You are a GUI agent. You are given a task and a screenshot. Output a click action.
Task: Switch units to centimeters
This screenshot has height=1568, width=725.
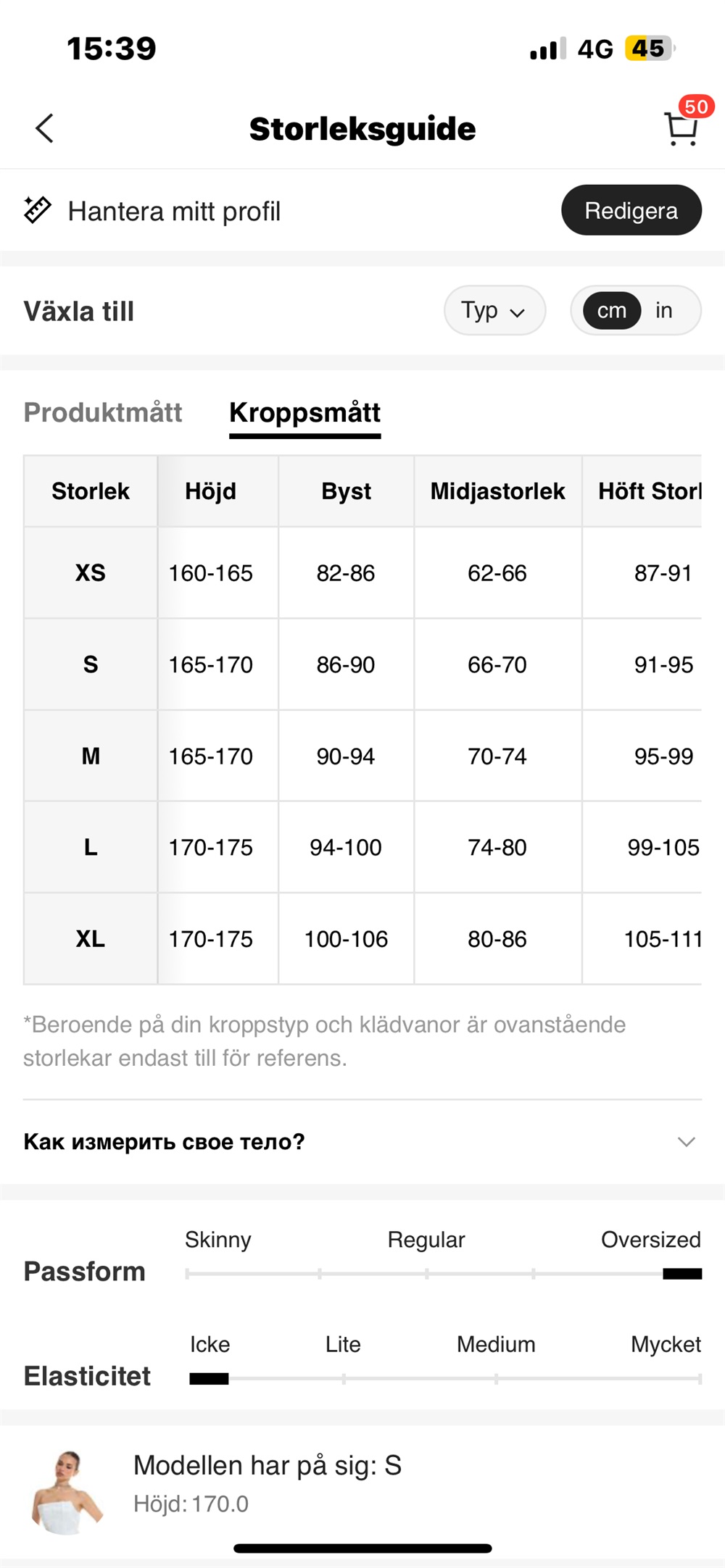click(611, 311)
